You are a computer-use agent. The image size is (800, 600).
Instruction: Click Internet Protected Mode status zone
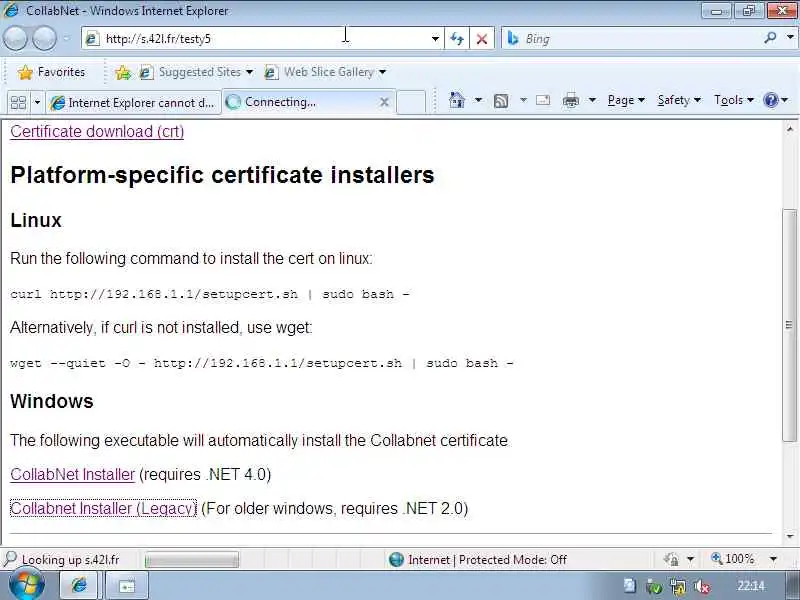[478, 560]
